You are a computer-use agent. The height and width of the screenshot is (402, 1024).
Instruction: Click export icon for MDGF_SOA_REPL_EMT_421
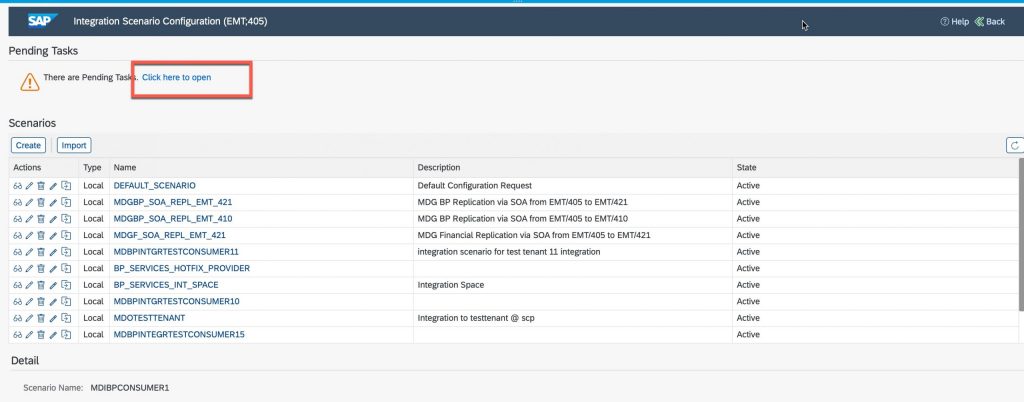(66, 236)
